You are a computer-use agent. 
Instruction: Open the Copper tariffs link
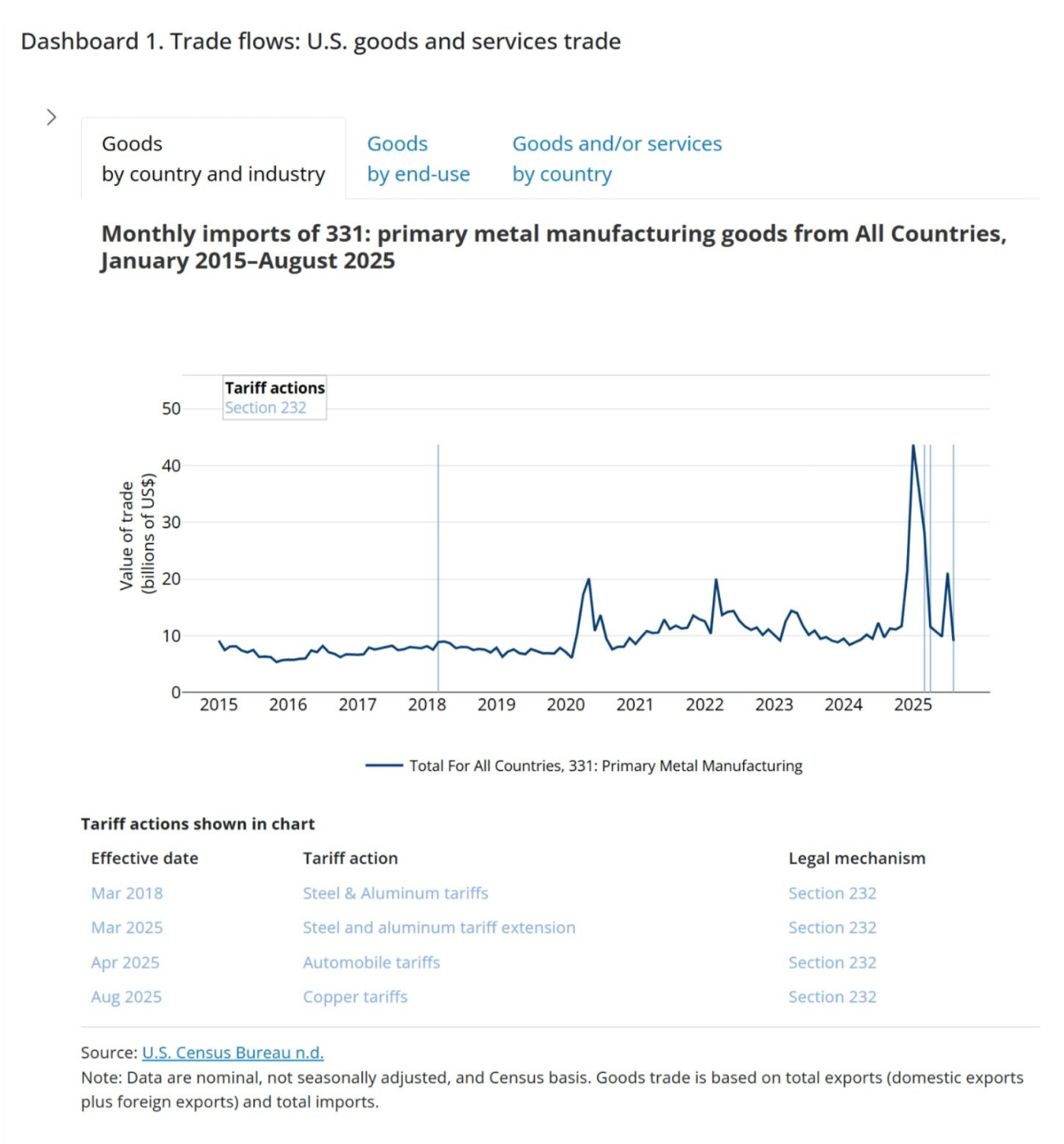coord(355,997)
